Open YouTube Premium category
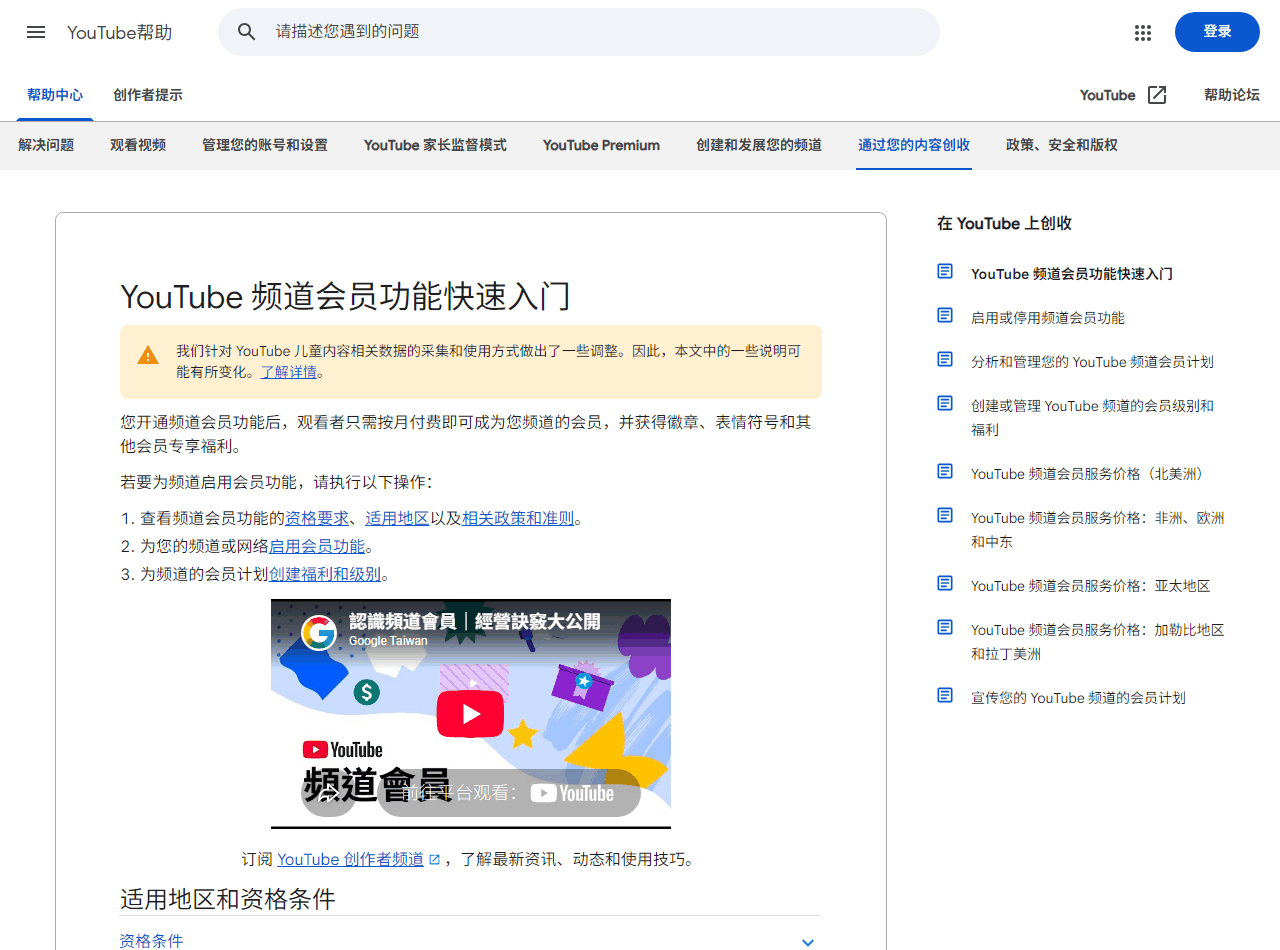 point(601,145)
